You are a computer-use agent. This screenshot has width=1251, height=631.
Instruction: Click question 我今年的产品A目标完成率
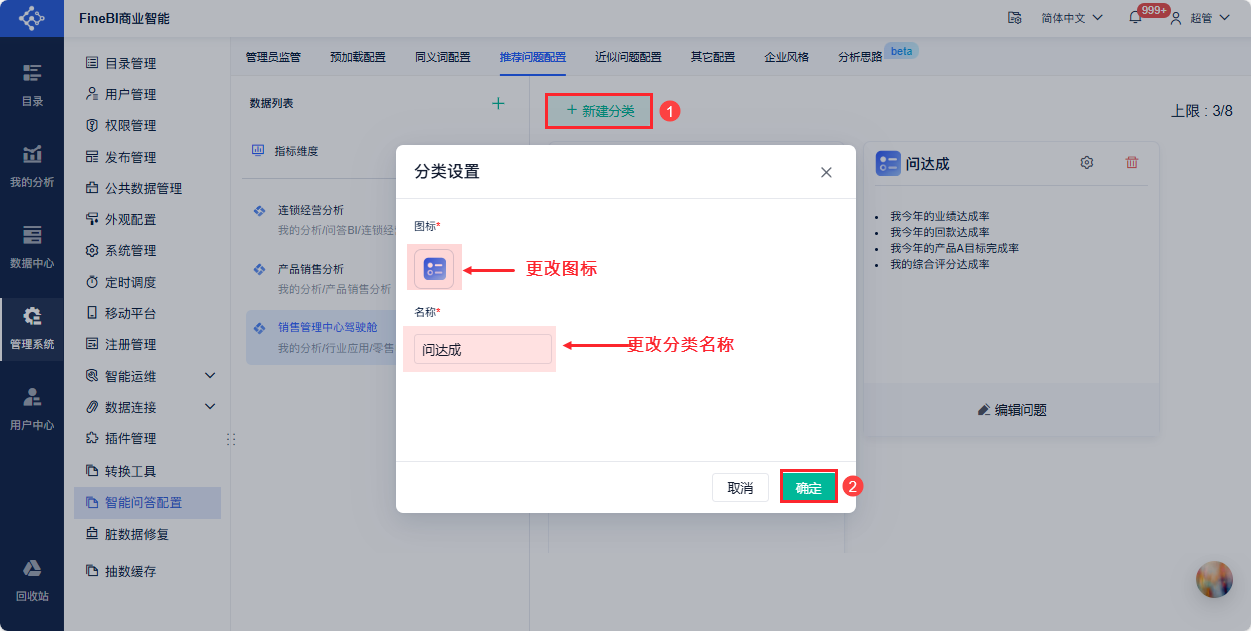[954, 248]
